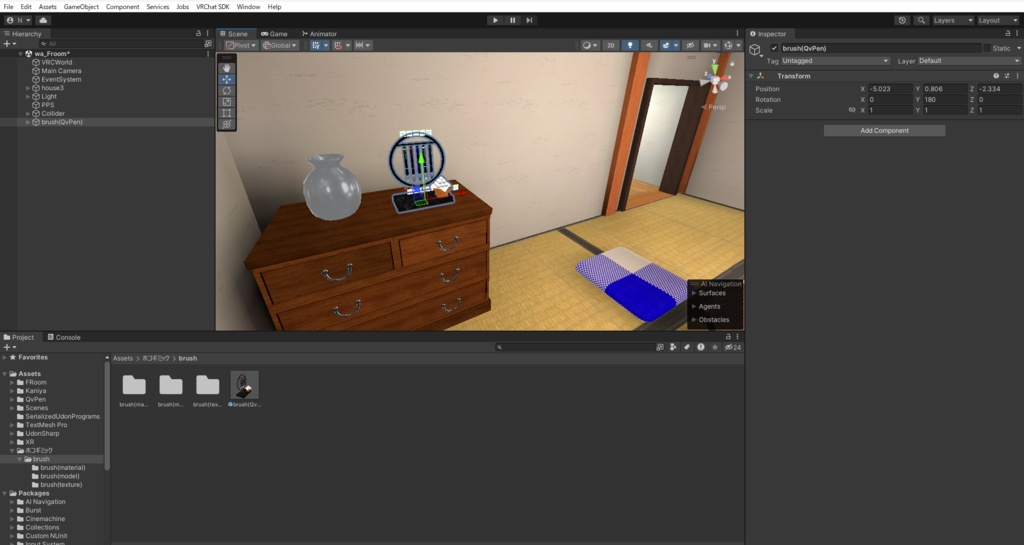Image resolution: width=1024 pixels, height=545 pixels.
Task: Click the scene orientation gizmo
Action: coord(714,80)
